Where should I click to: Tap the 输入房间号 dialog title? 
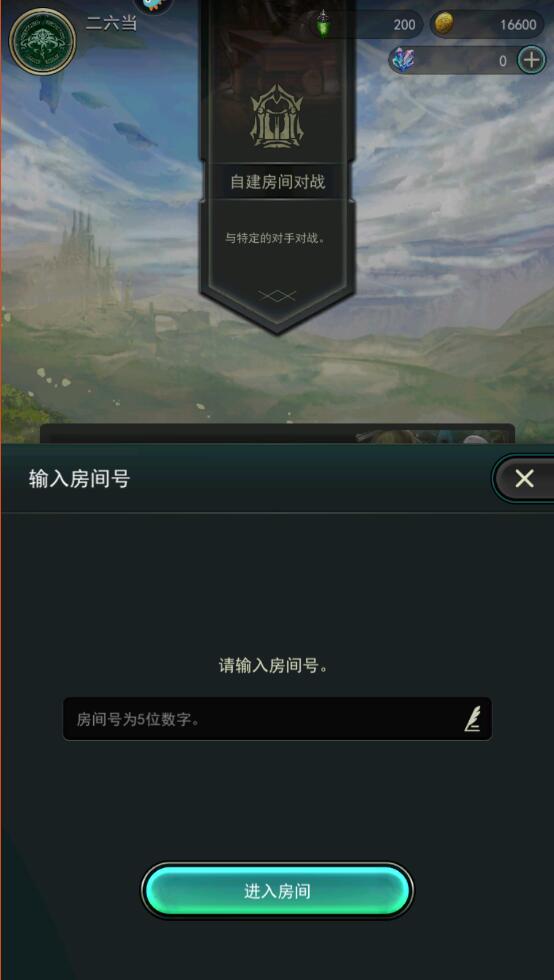(79, 479)
